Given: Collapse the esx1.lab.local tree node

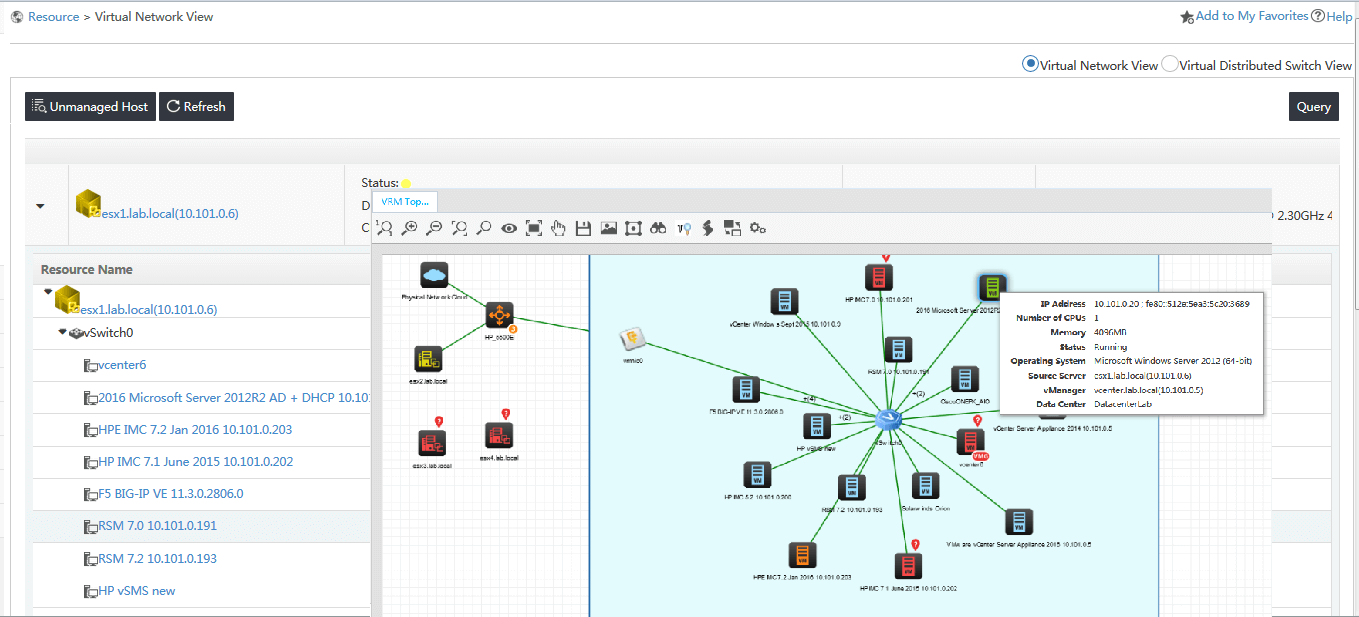Looking at the screenshot, I should coord(46,291).
